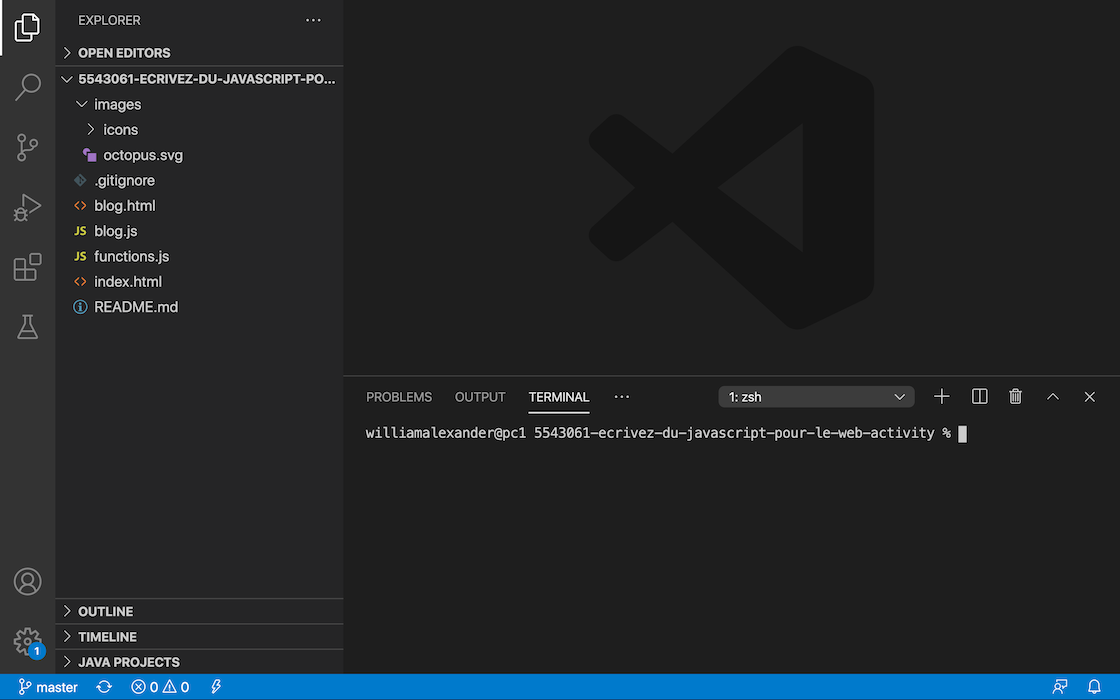Viewport: 1120px width, 700px height.
Task: Click the master branch in the status bar
Action: tap(48, 687)
